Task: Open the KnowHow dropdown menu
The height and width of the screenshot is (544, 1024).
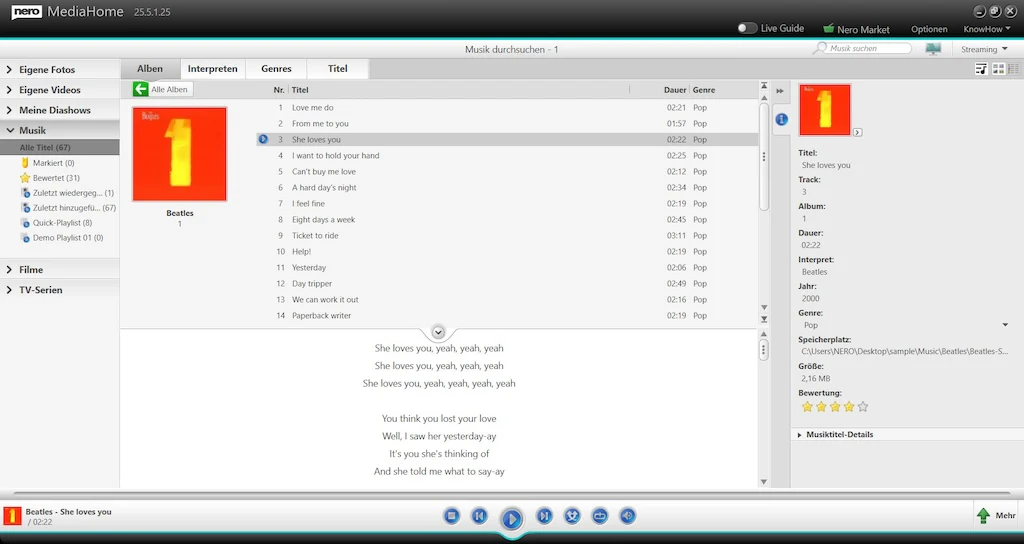Action: pos(986,29)
